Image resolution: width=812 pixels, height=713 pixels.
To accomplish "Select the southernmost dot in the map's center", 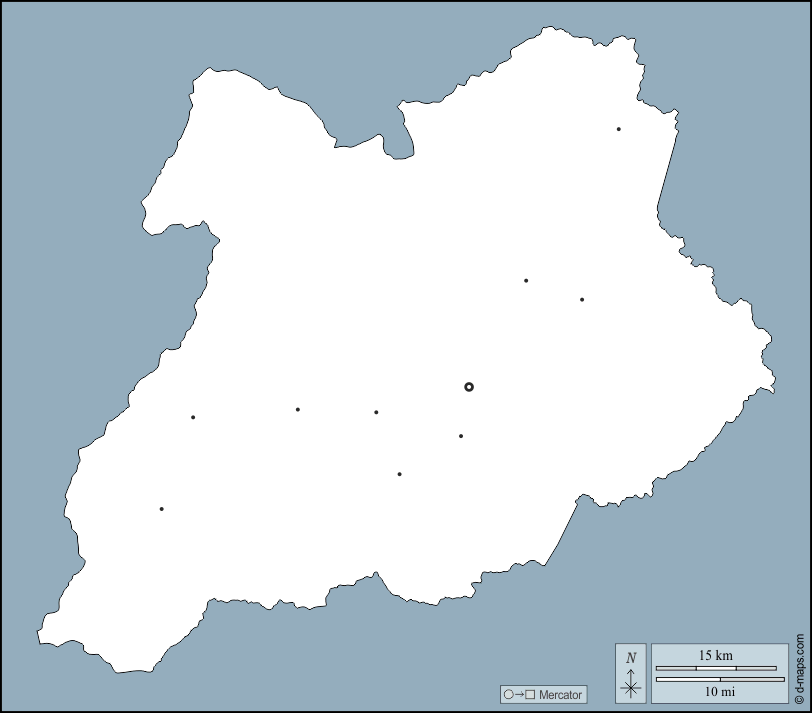I will pyautogui.click(x=399, y=474).
